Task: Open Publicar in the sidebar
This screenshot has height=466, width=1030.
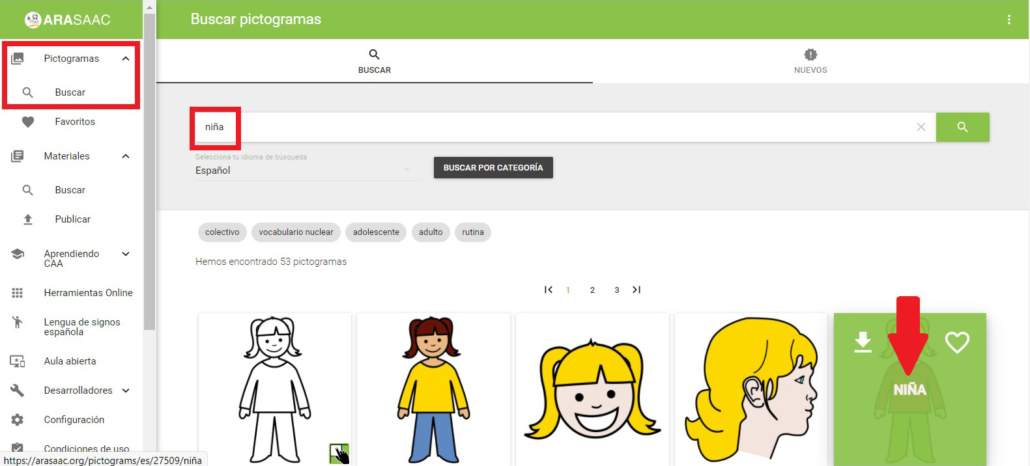Action: click(x=73, y=220)
